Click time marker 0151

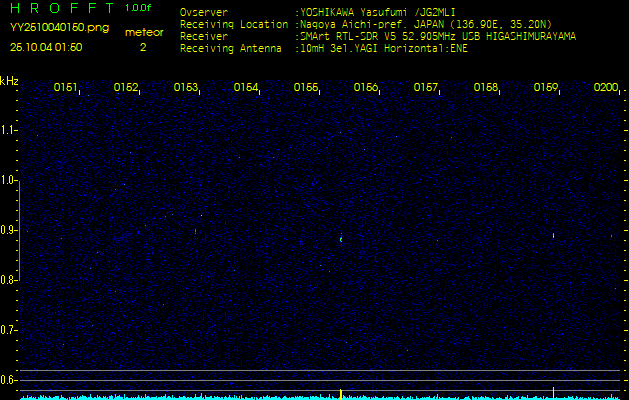(x=65, y=87)
